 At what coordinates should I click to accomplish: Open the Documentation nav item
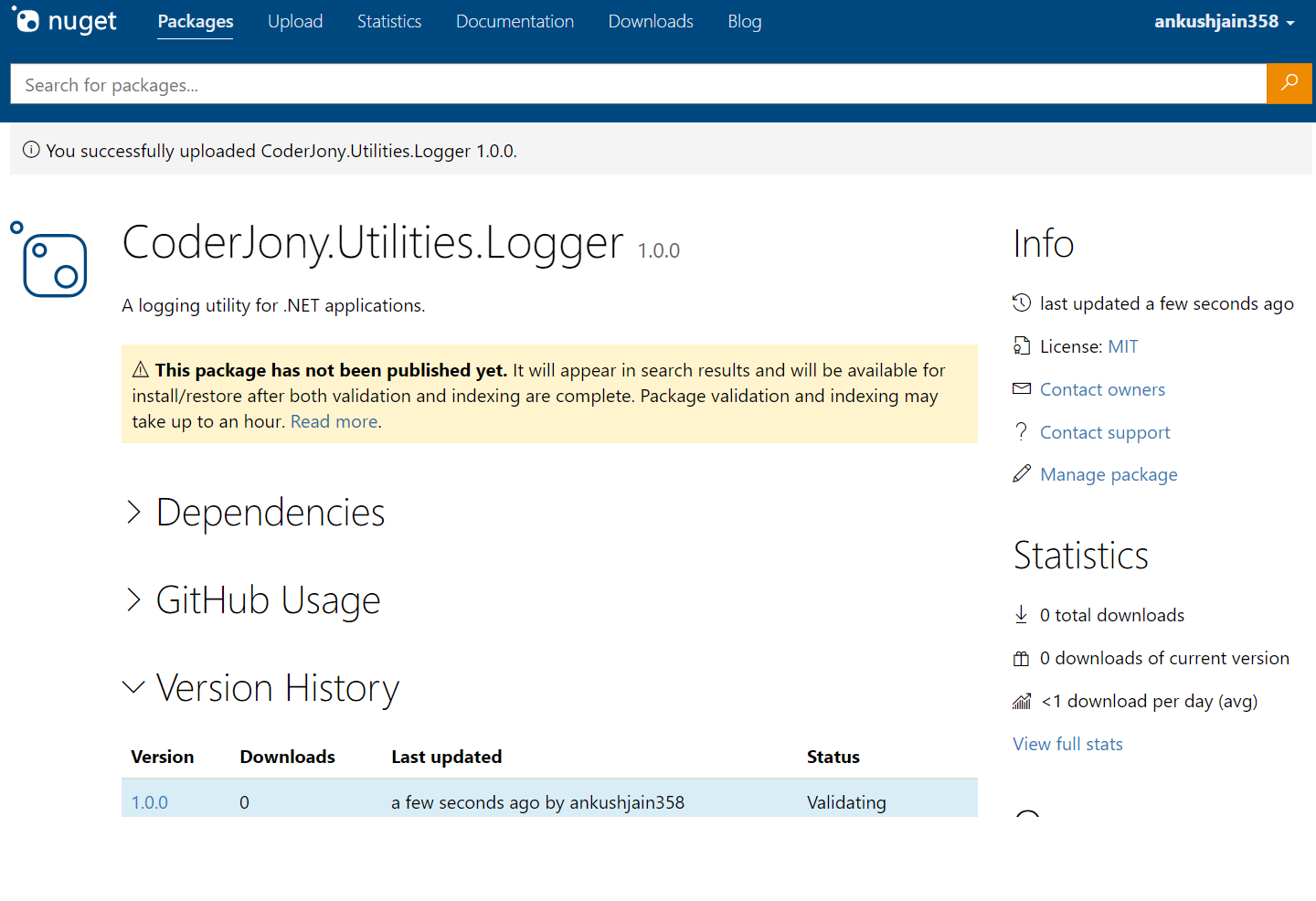pyautogui.click(x=515, y=21)
